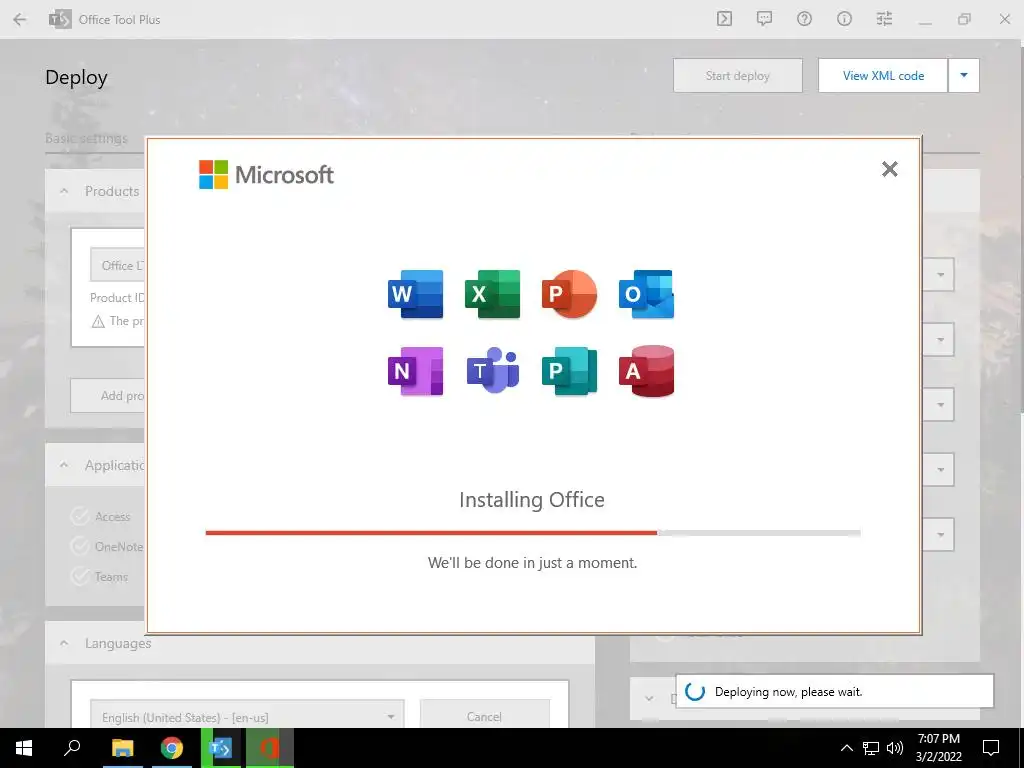Open File Explorer from taskbar
1024x768 pixels.
122,748
